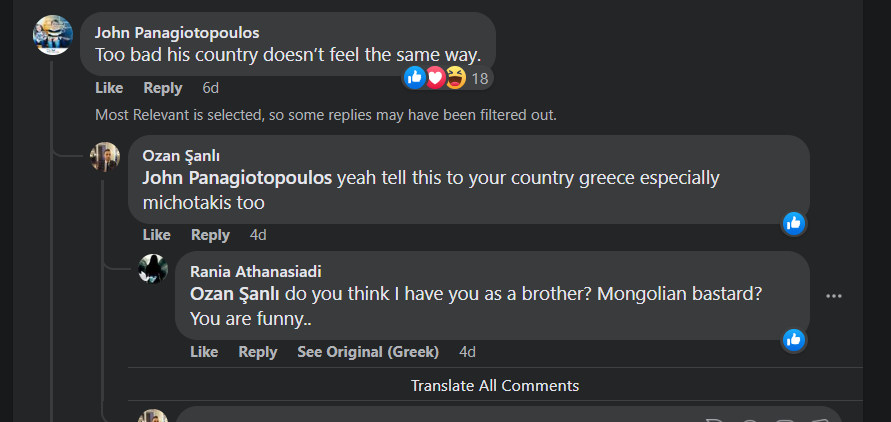Image resolution: width=891 pixels, height=422 pixels.
Task: Open three-dots menu on Rania's comment
Action: (x=834, y=296)
